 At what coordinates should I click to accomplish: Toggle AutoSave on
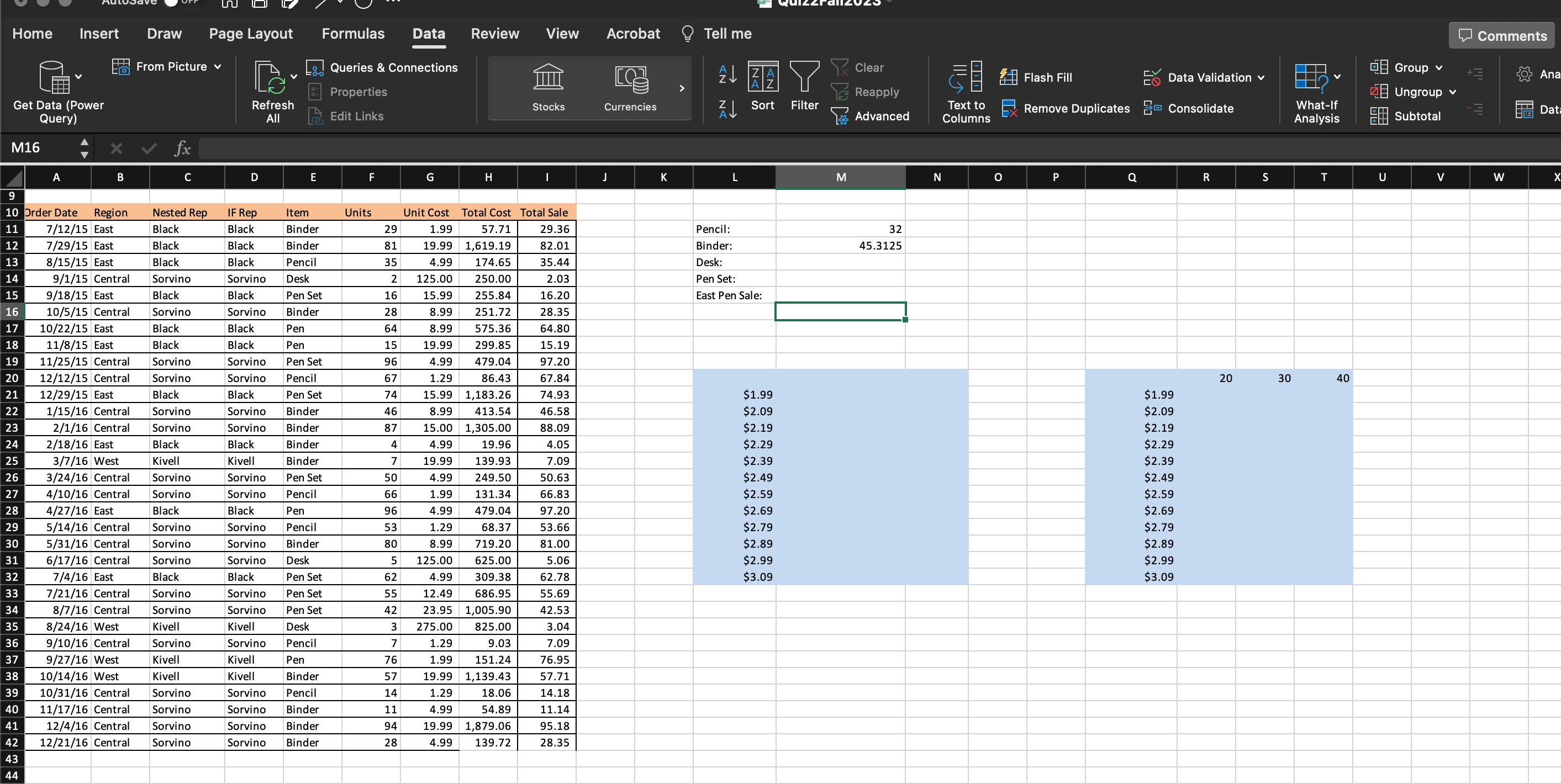click(181, 2)
